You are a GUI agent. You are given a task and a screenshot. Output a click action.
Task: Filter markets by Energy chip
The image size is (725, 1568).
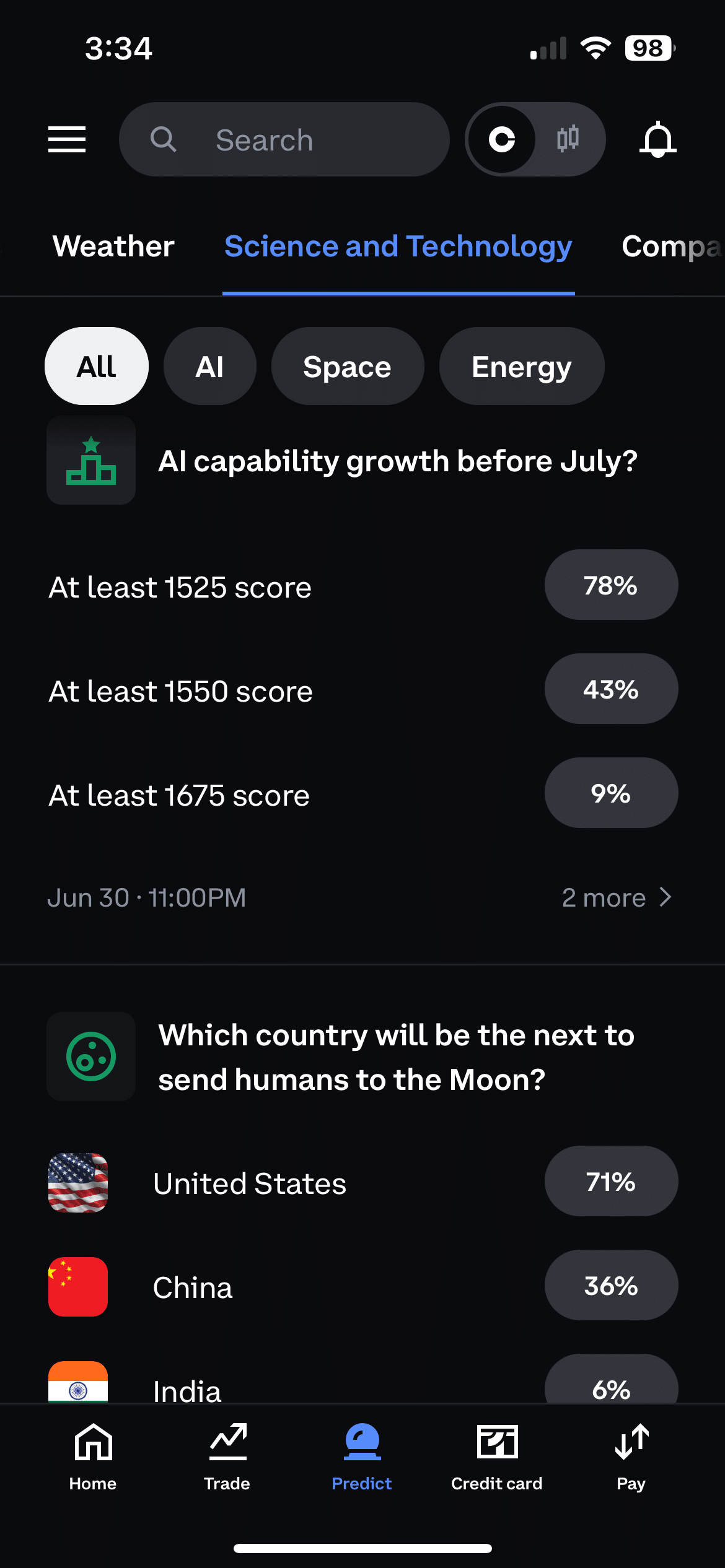click(521, 366)
